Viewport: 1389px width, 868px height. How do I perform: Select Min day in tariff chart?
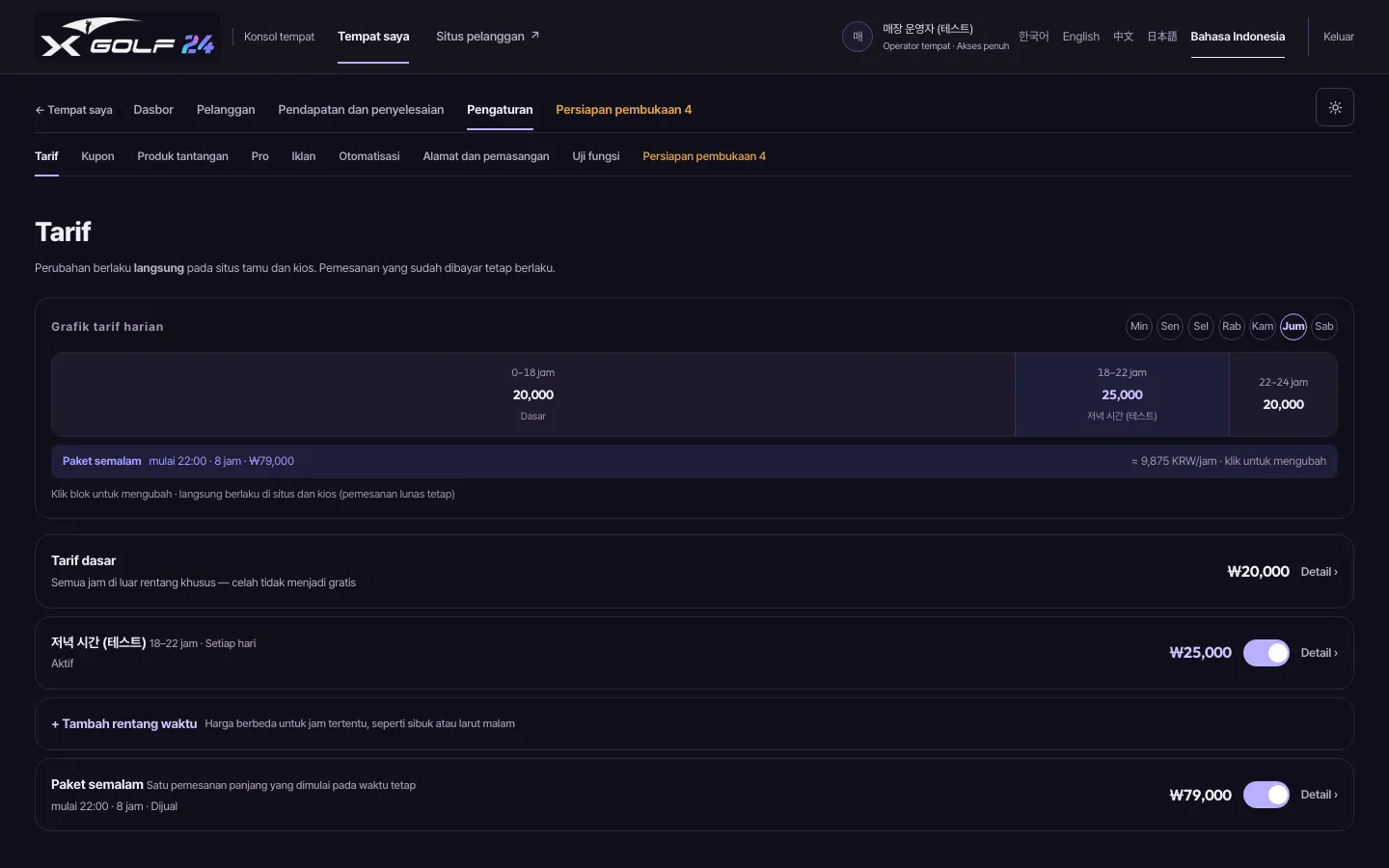tap(1139, 327)
